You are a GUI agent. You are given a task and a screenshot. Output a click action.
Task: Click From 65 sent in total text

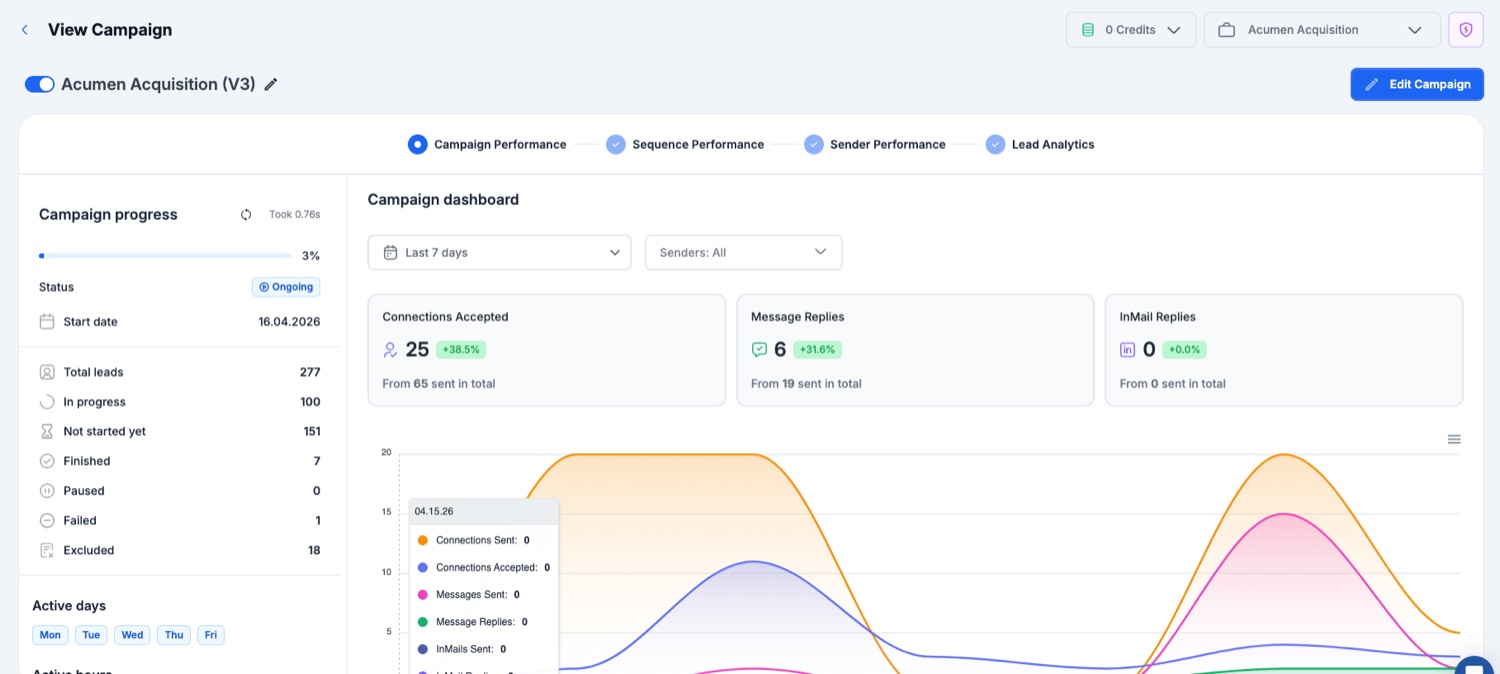click(x=439, y=384)
